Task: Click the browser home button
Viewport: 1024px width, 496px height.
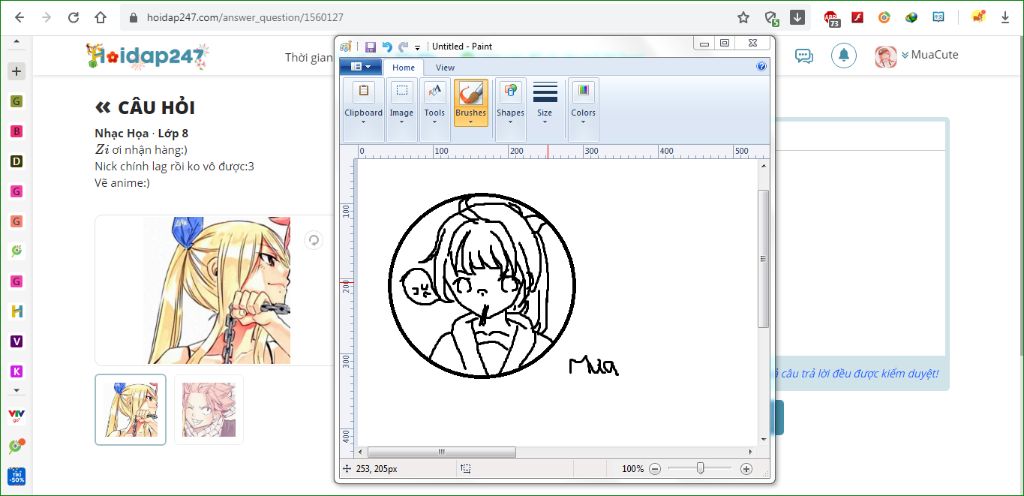Action: (x=100, y=18)
